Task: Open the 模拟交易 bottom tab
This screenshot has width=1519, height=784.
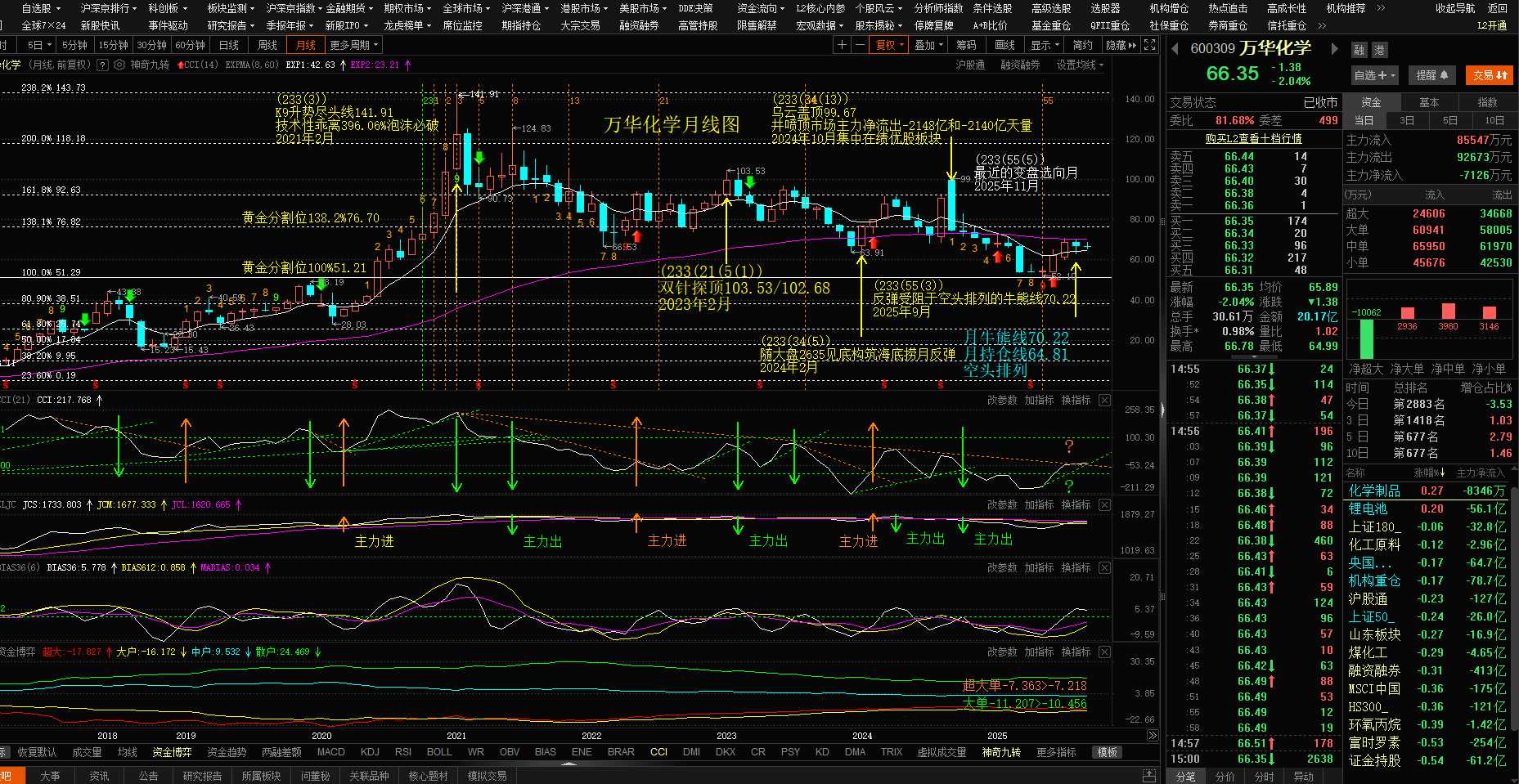Action: 487,776
